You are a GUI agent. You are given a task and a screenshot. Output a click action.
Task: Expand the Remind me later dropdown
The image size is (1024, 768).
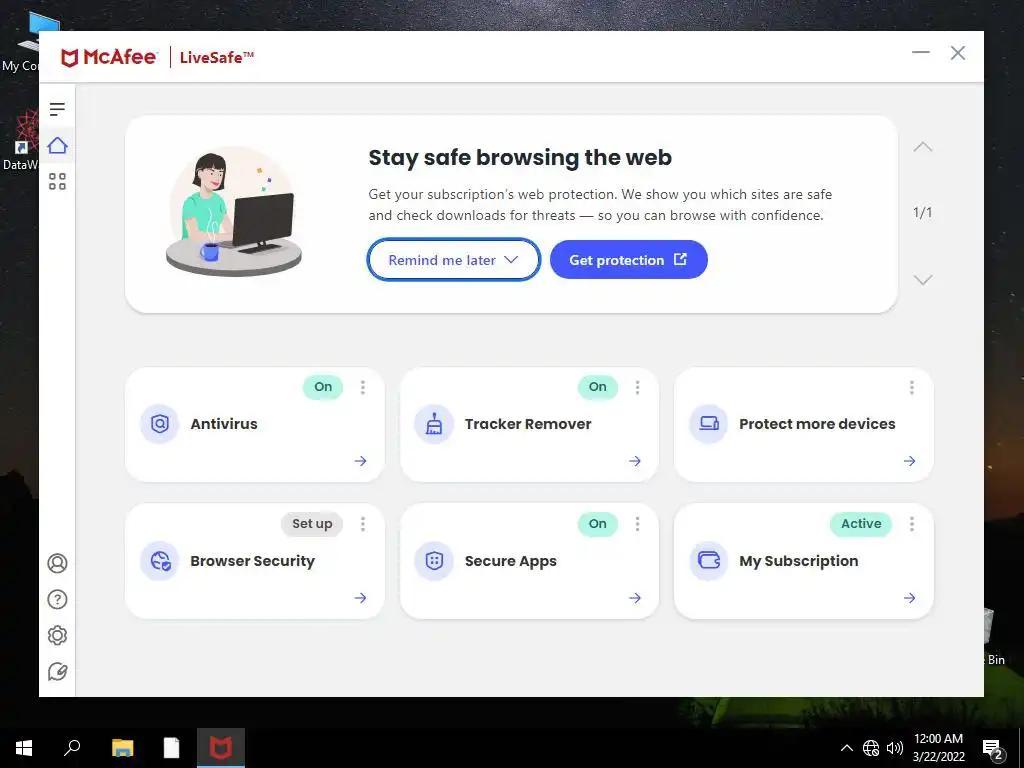click(454, 260)
